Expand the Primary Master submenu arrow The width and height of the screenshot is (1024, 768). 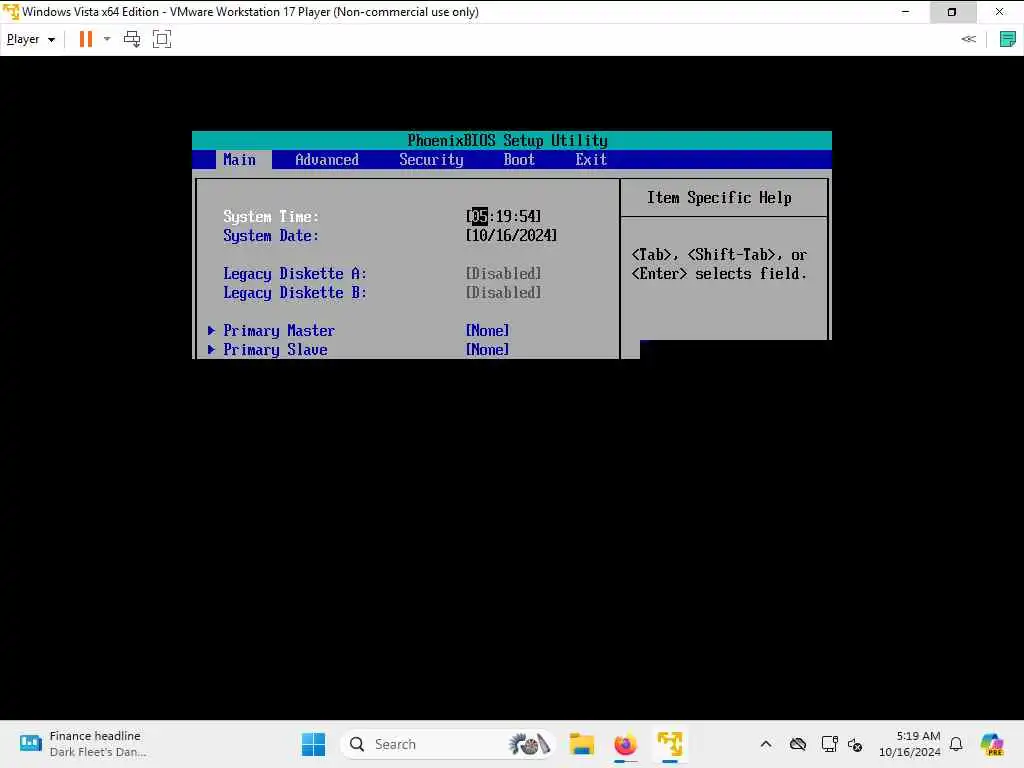212,330
